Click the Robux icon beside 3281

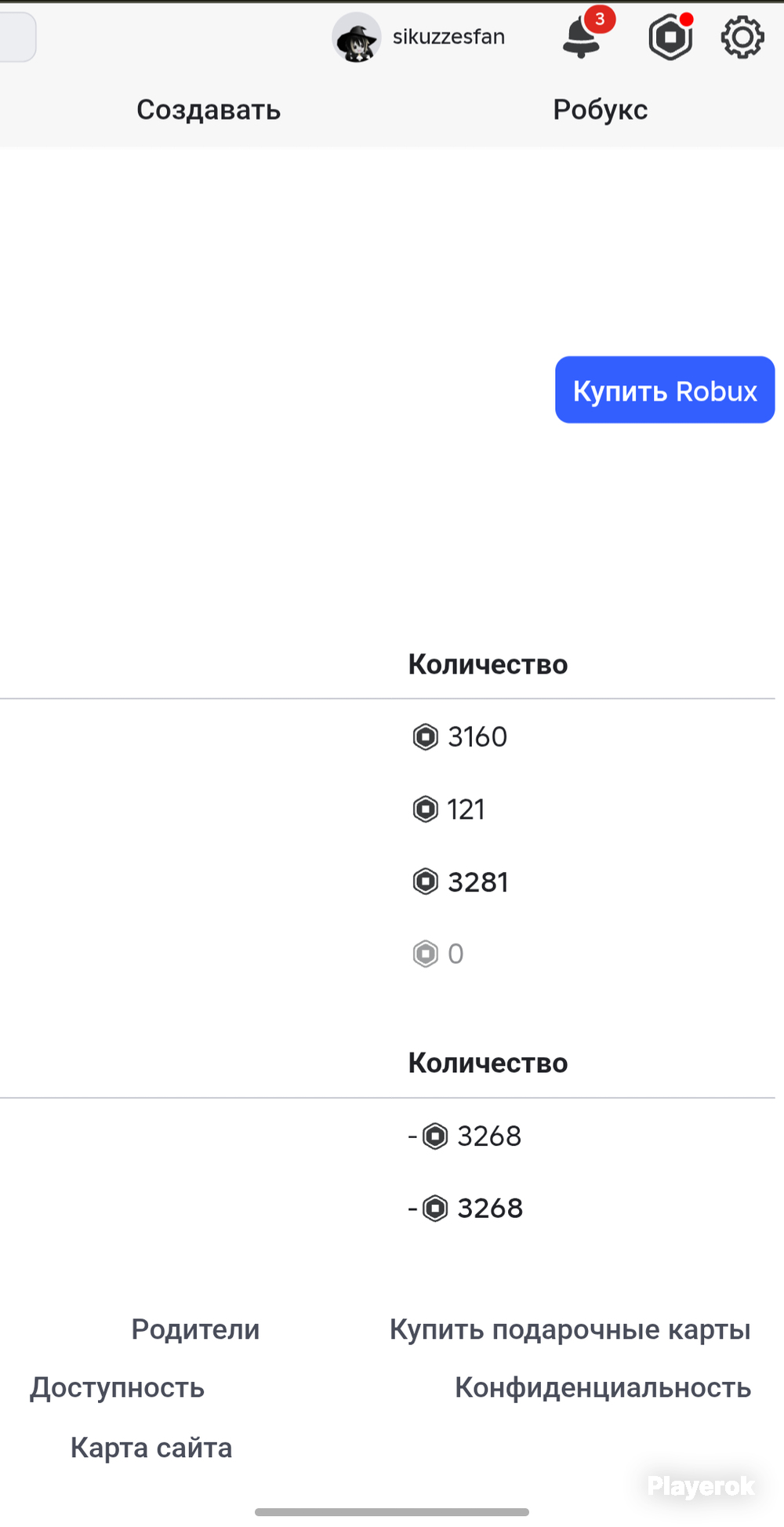point(426,882)
